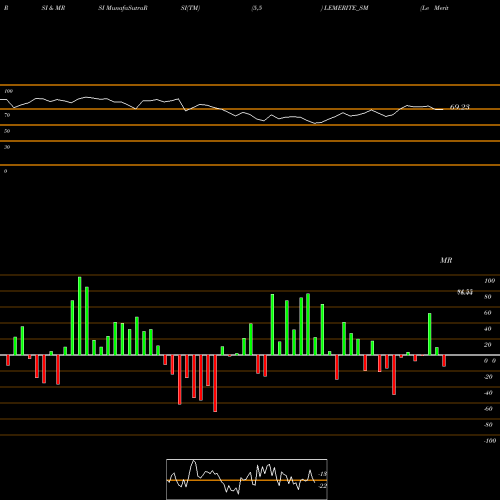Click the 'SI MunafaSutraR' header text
Image resolution: width=500 pixels, height=500 pixels.
click(123, 8)
